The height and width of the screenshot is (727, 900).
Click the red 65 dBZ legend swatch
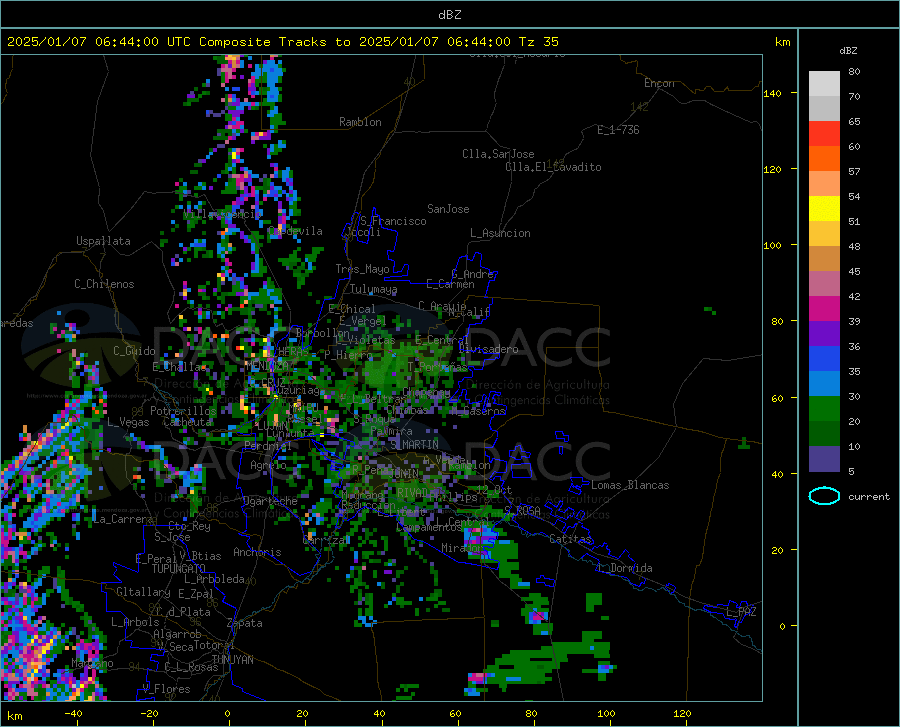pos(824,134)
